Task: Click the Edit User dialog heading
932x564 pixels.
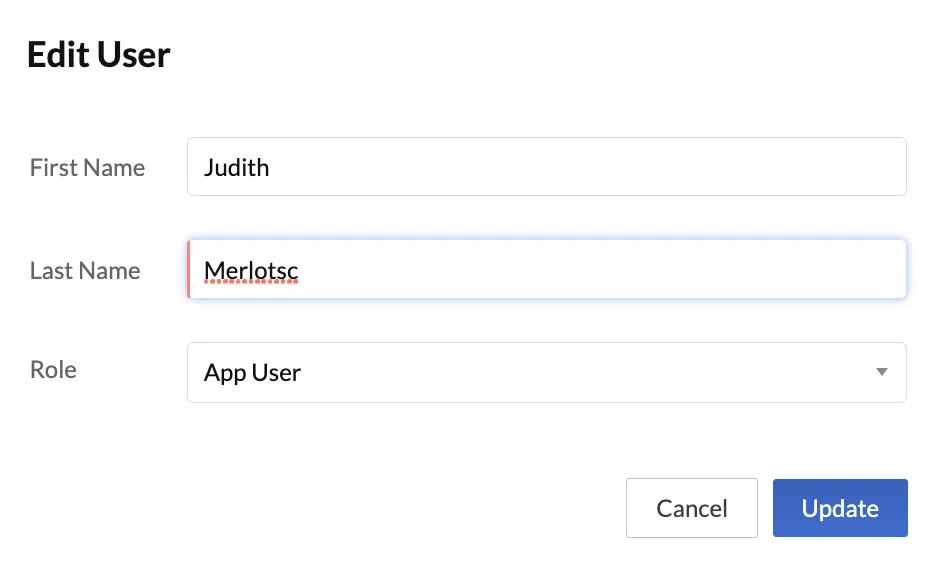Action: click(99, 55)
